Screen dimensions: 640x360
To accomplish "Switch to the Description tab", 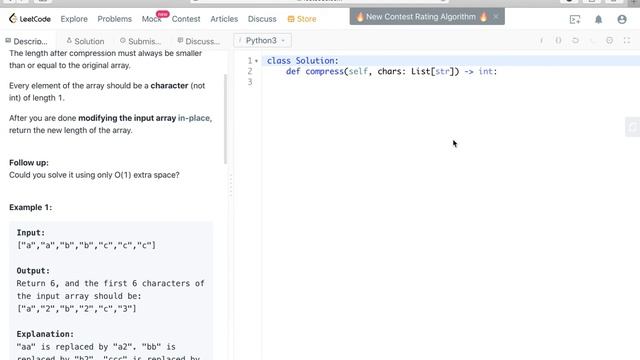I will pos(27,41).
